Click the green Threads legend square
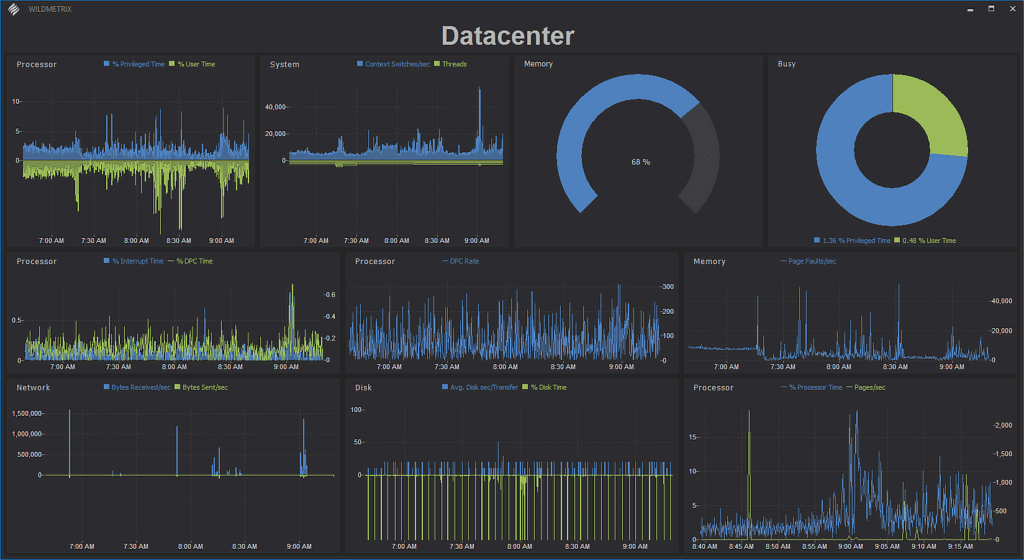The width and height of the screenshot is (1024, 560). [438, 64]
